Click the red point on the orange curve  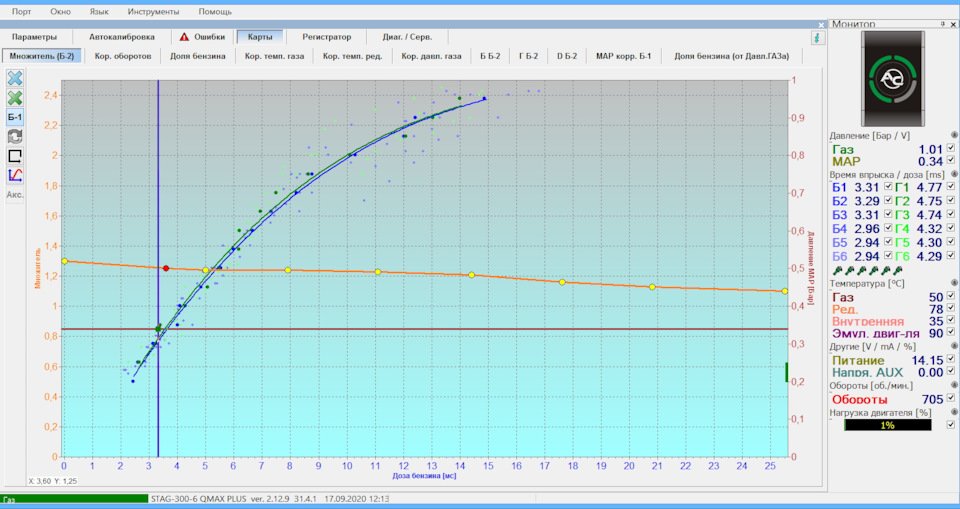tap(166, 268)
